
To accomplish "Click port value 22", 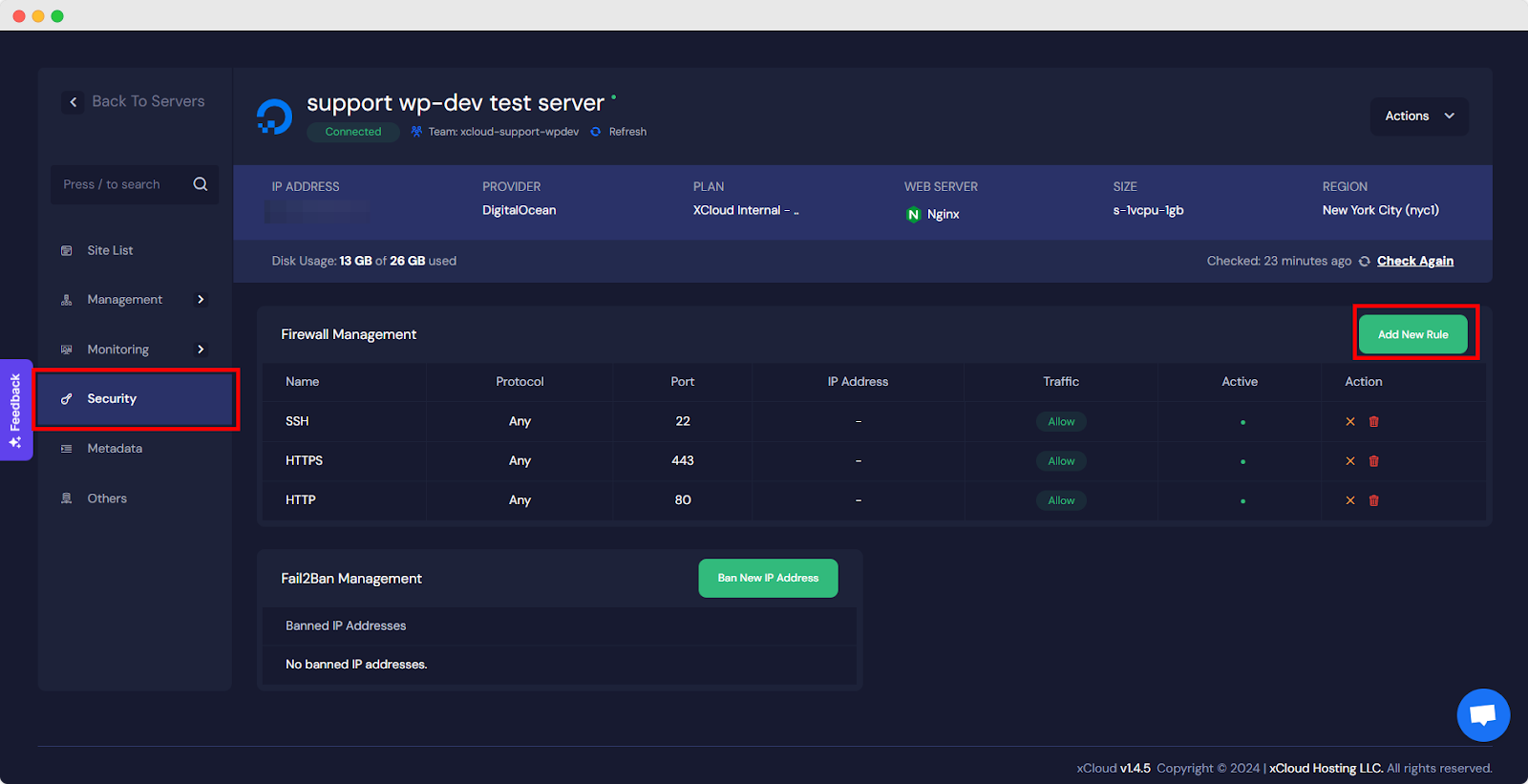I will tap(683, 421).
